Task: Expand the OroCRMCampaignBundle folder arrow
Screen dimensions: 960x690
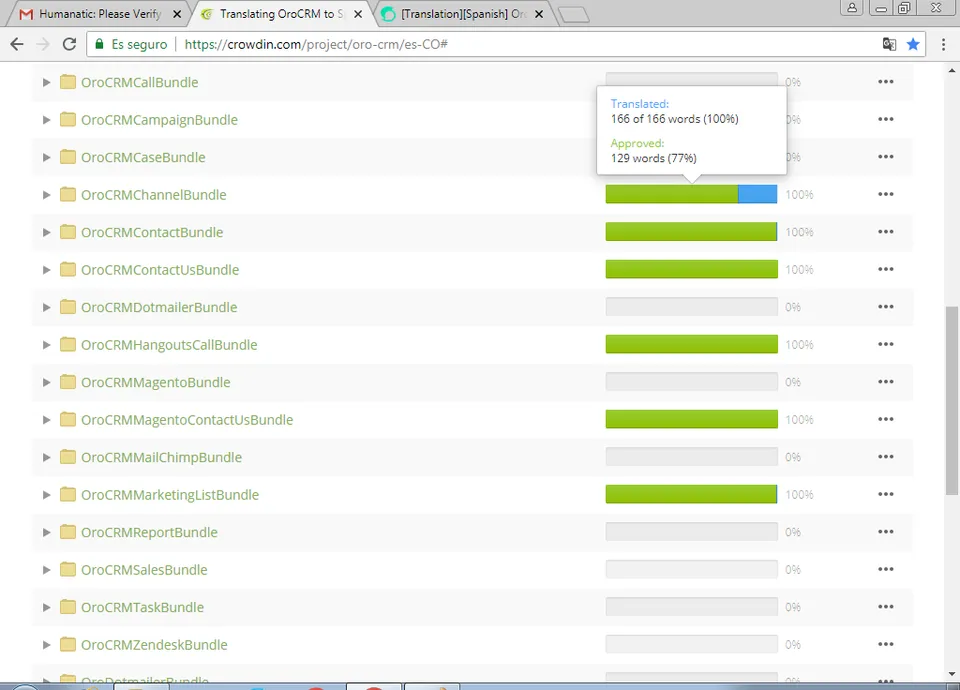Action: point(46,120)
